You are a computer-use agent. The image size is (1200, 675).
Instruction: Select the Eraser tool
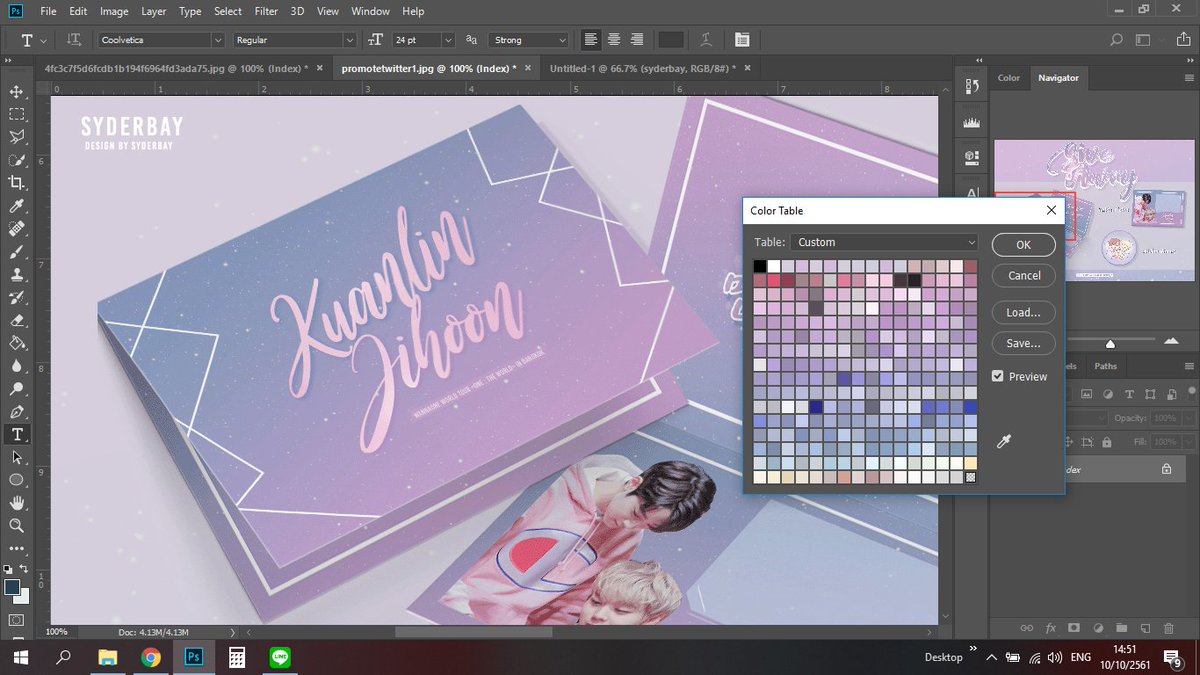point(16,321)
